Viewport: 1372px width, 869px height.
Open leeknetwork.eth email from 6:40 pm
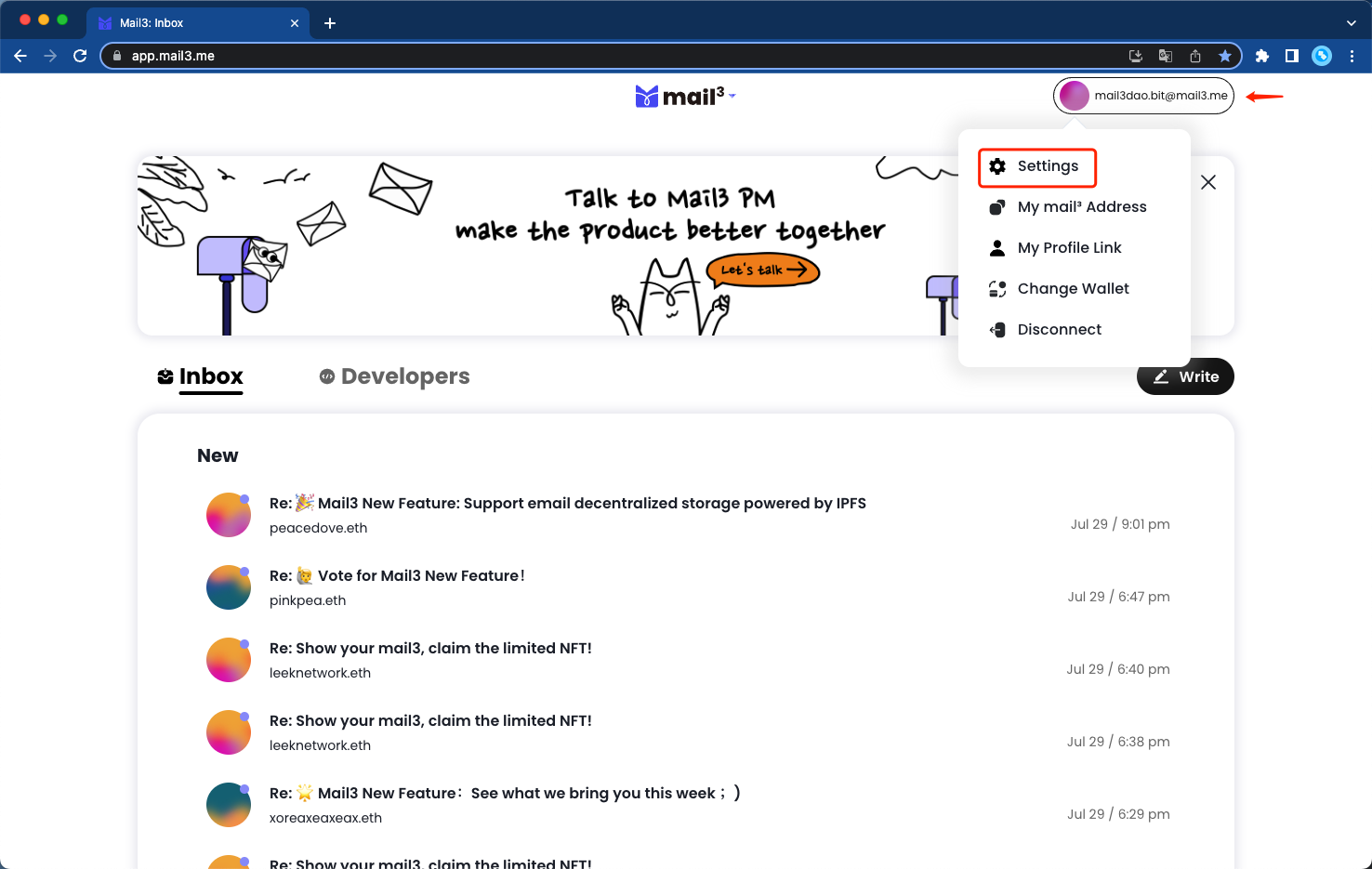[x=688, y=660]
